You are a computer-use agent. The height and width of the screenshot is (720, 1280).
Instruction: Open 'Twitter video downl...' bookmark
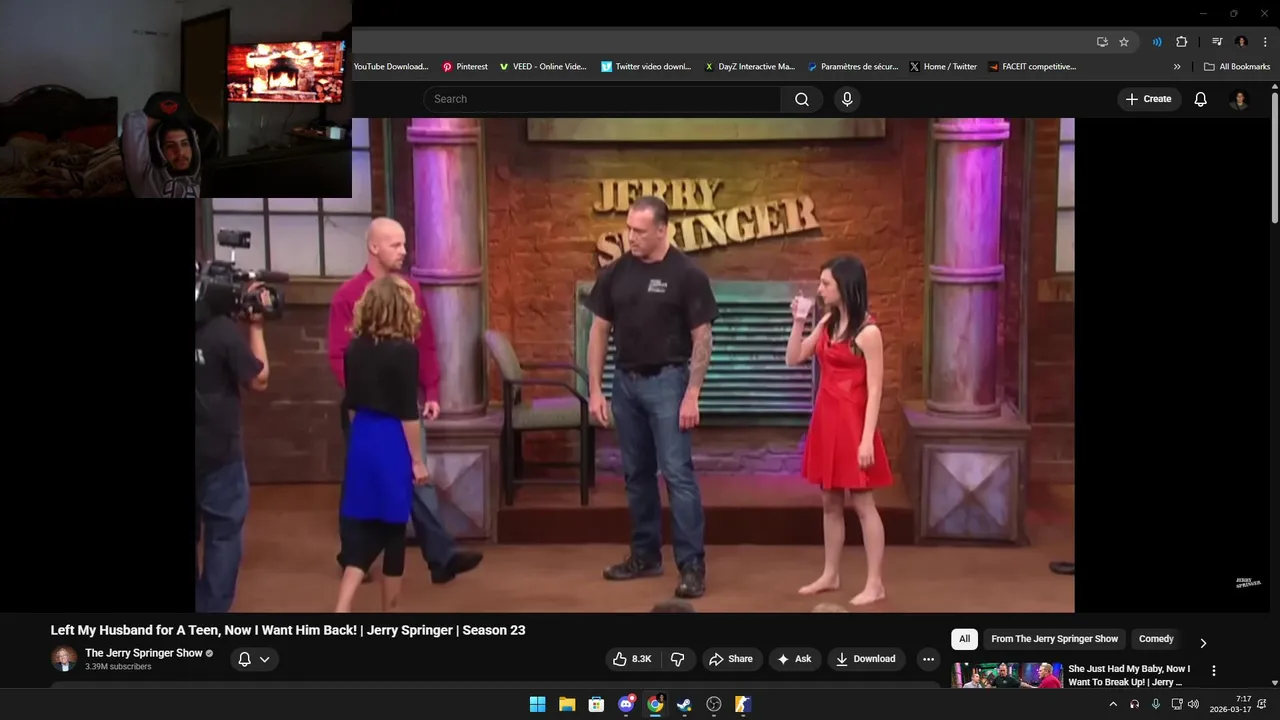point(646,67)
